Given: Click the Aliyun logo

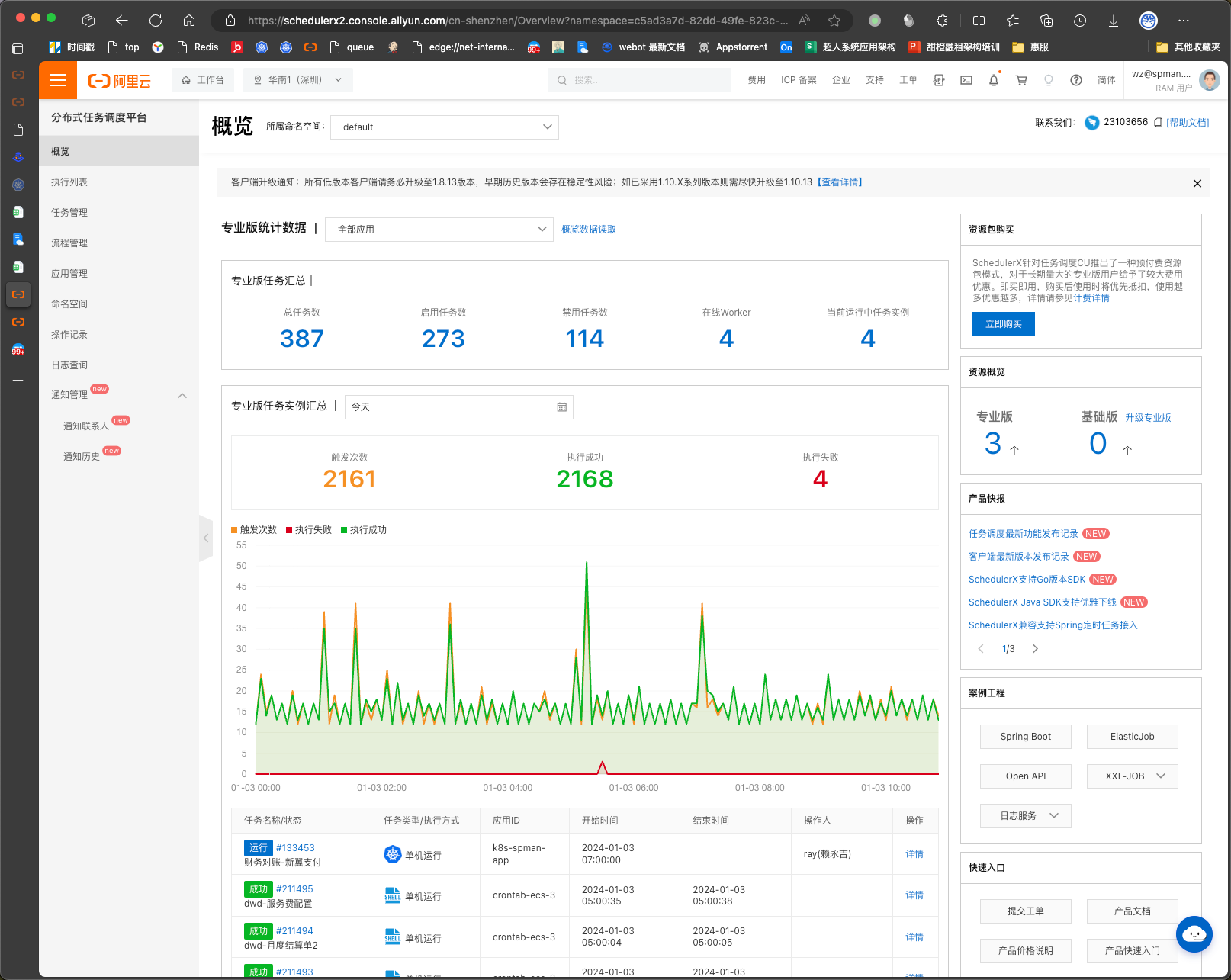Looking at the screenshot, I should tap(120, 80).
